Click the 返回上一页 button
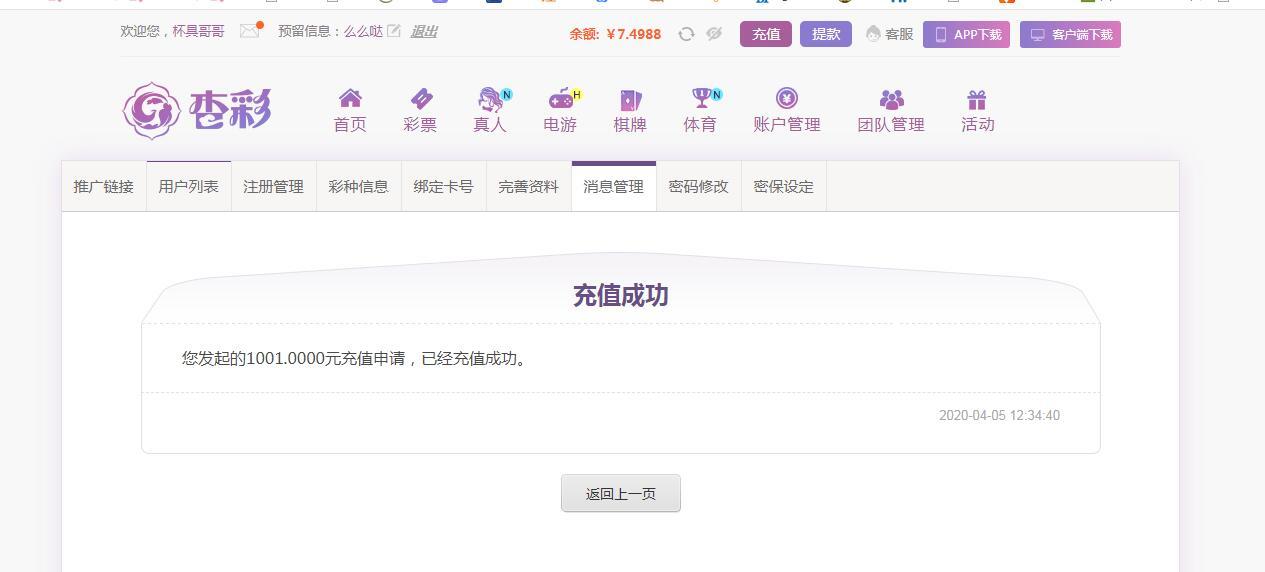Image resolution: width=1265 pixels, height=572 pixels. tap(621, 493)
